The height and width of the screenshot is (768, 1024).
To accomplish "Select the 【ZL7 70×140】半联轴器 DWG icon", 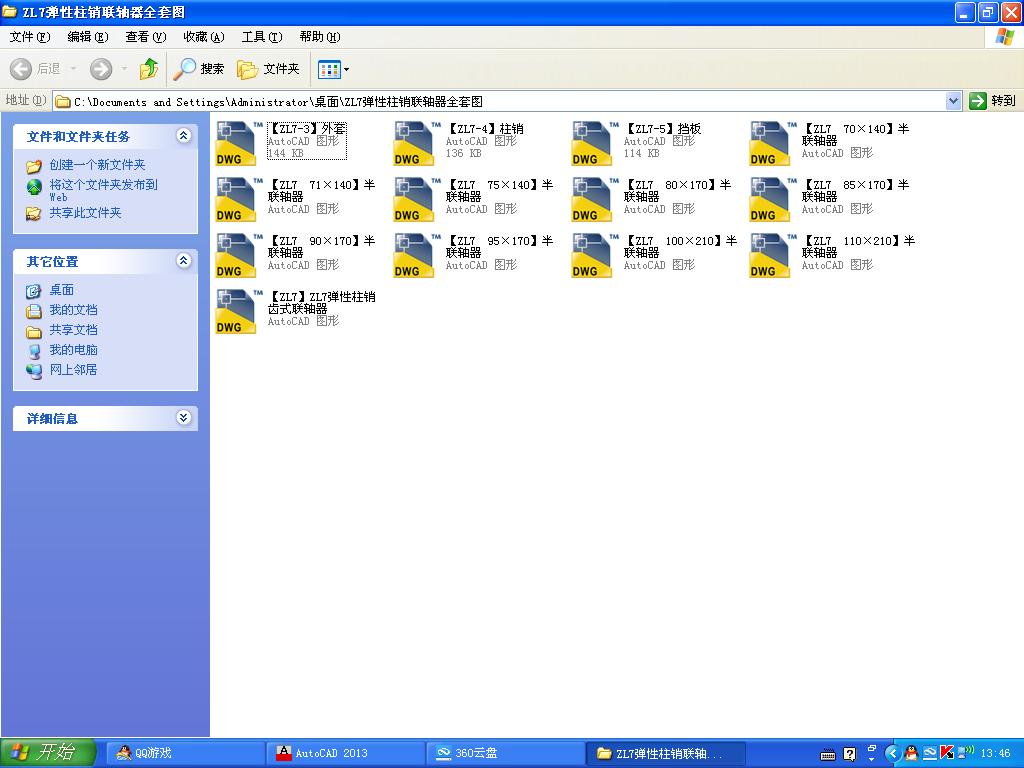I will point(770,144).
